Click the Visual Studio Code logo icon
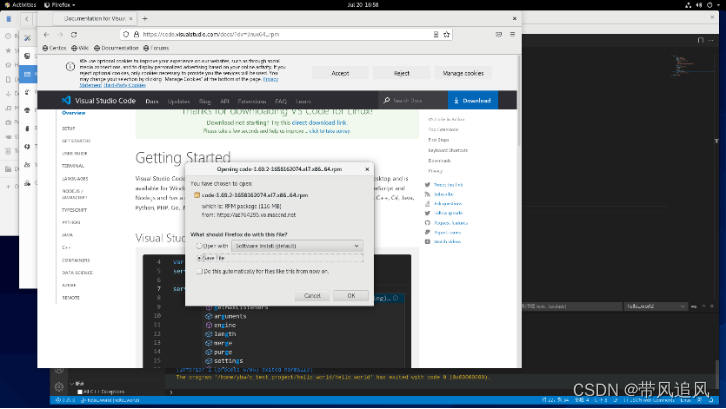The height and width of the screenshot is (409, 726). pyautogui.click(x=66, y=100)
